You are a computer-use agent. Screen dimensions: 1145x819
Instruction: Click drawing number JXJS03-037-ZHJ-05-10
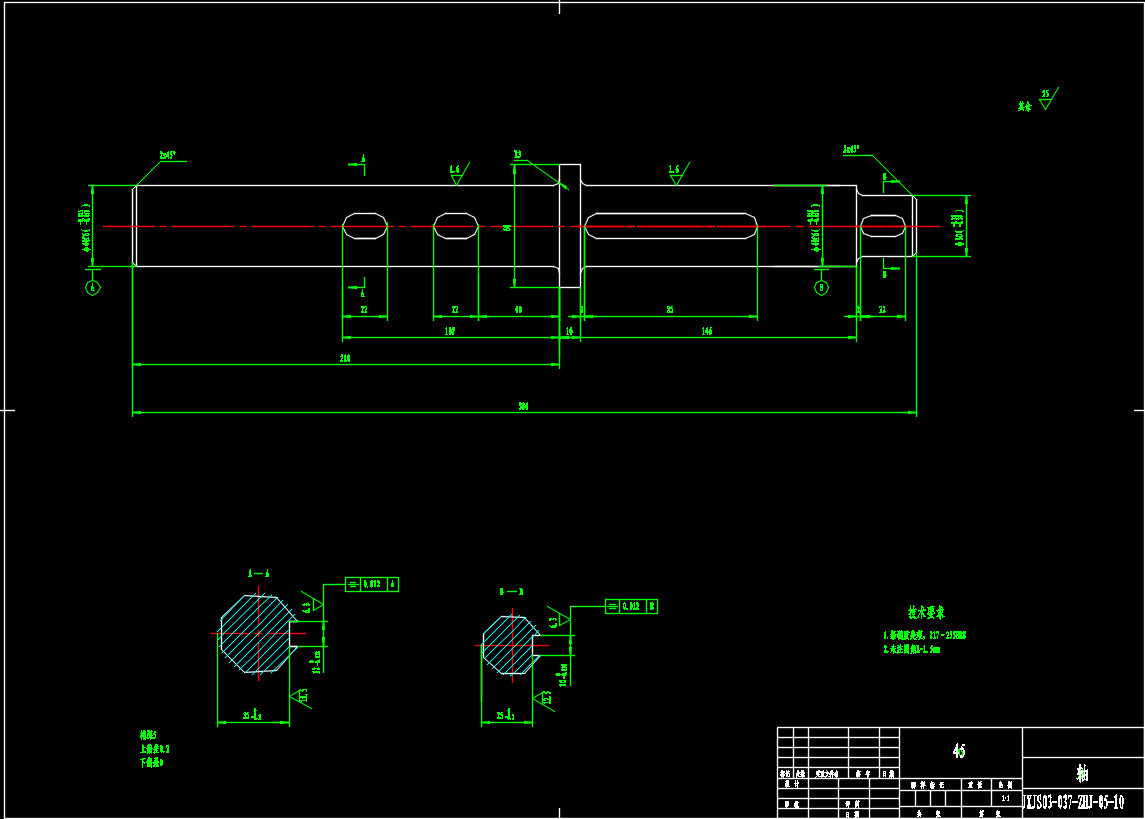tap(1074, 802)
